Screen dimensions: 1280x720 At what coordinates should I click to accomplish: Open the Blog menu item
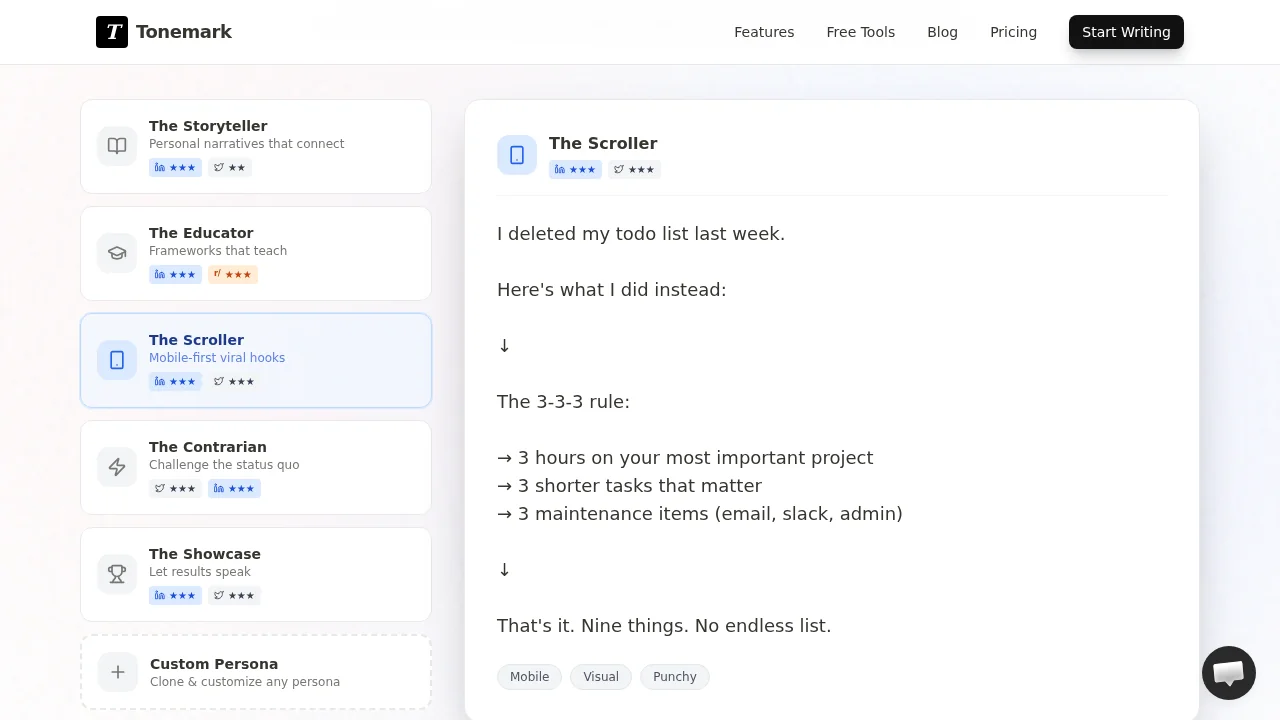(942, 32)
